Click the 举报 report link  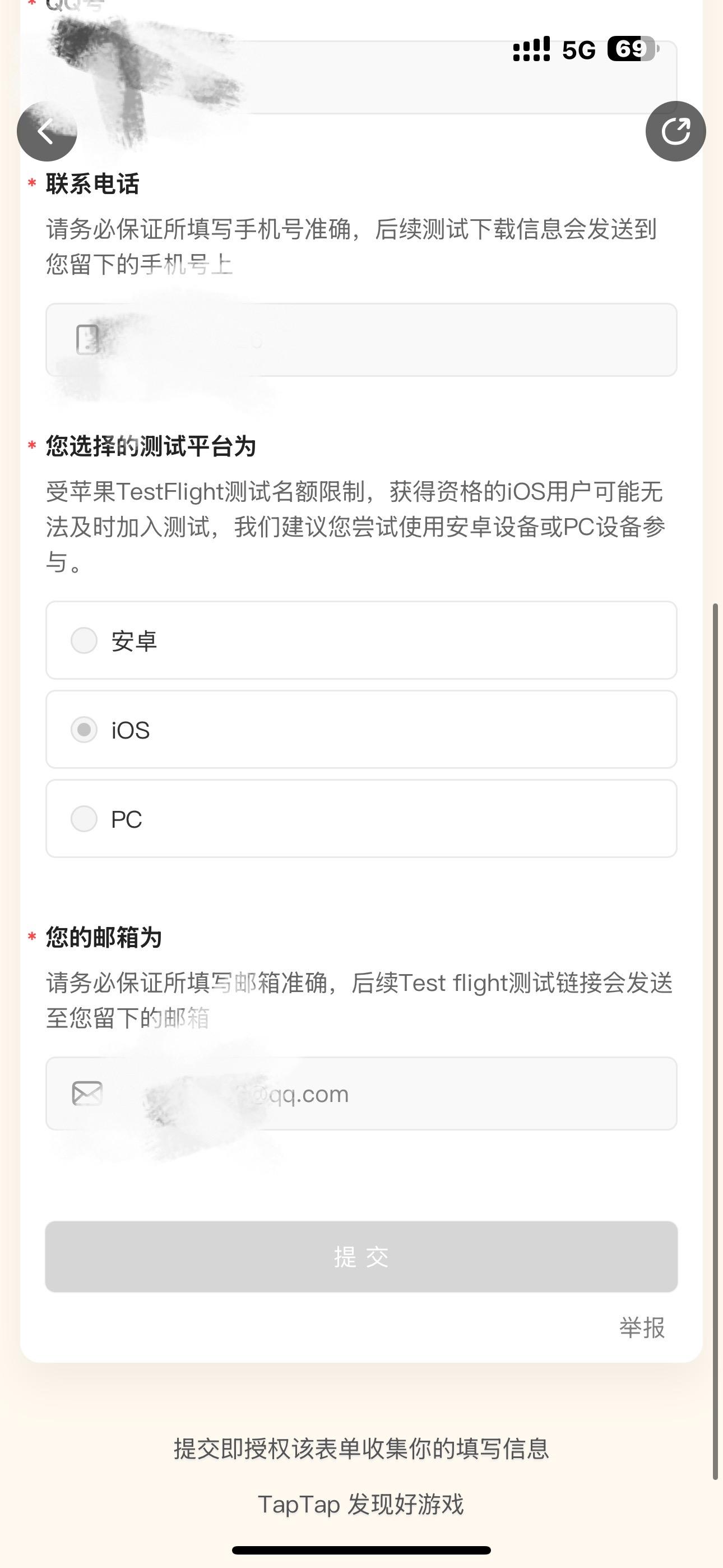click(x=641, y=1327)
